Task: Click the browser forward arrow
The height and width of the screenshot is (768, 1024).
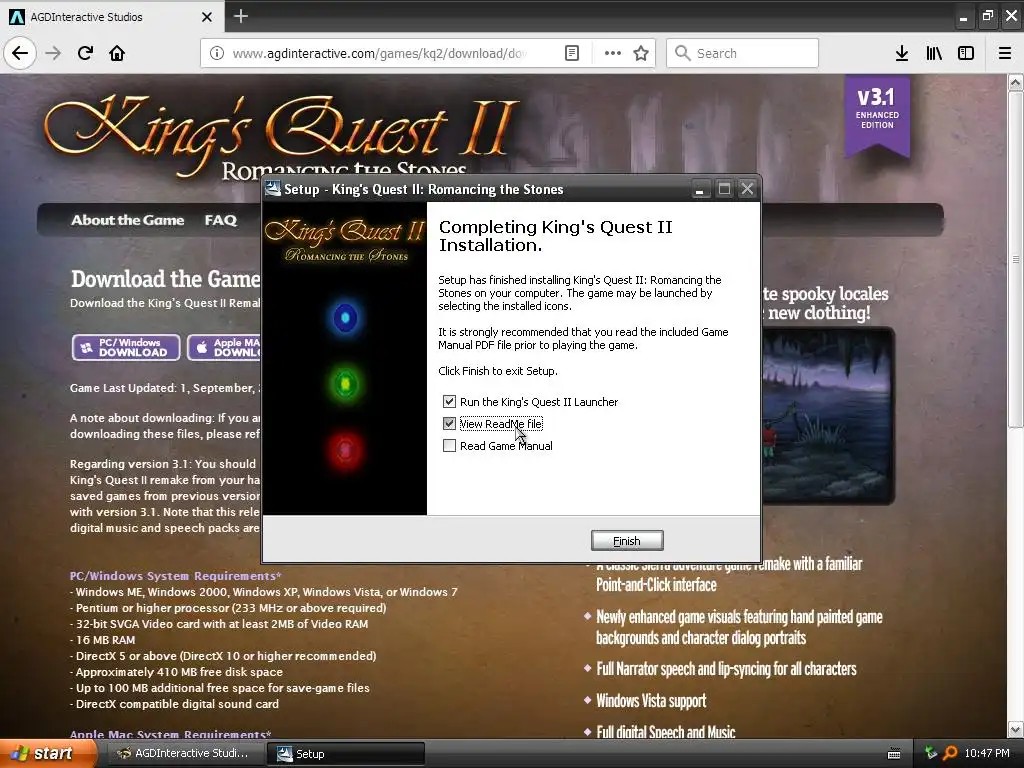Action: pyautogui.click(x=53, y=53)
